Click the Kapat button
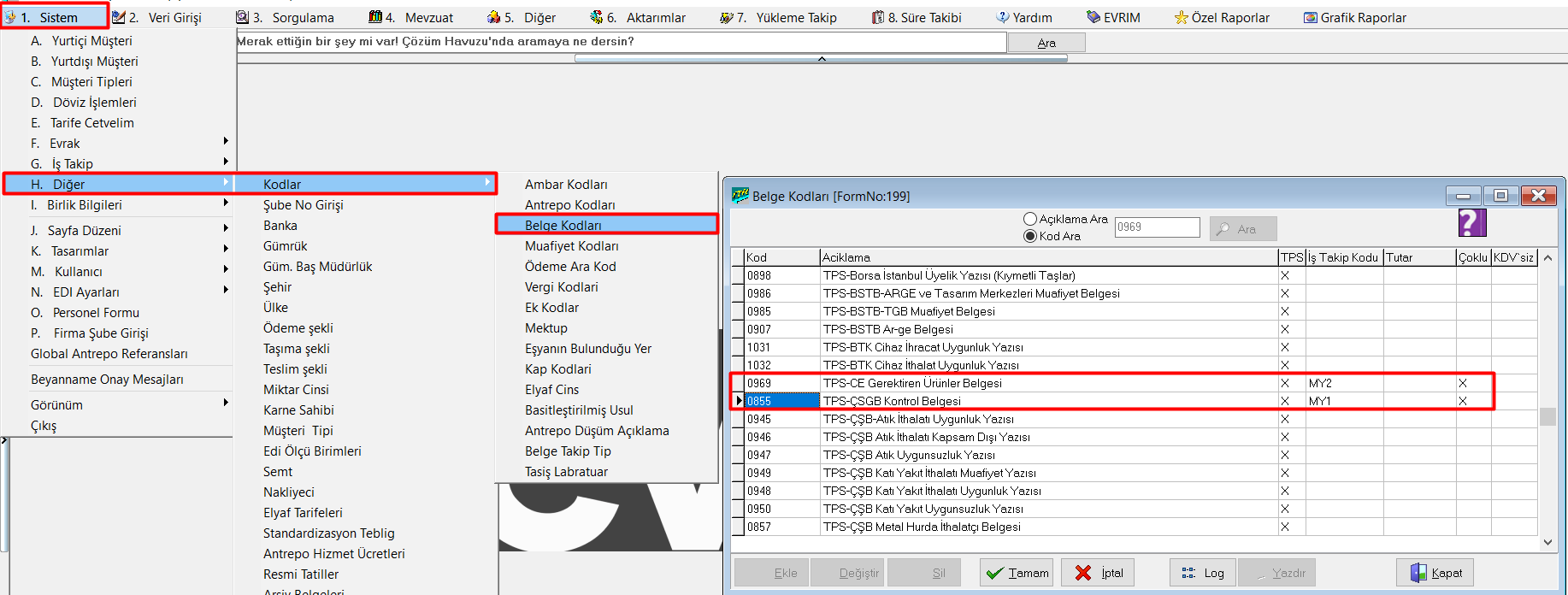Screen dimensions: 1568x595 tap(1435, 573)
